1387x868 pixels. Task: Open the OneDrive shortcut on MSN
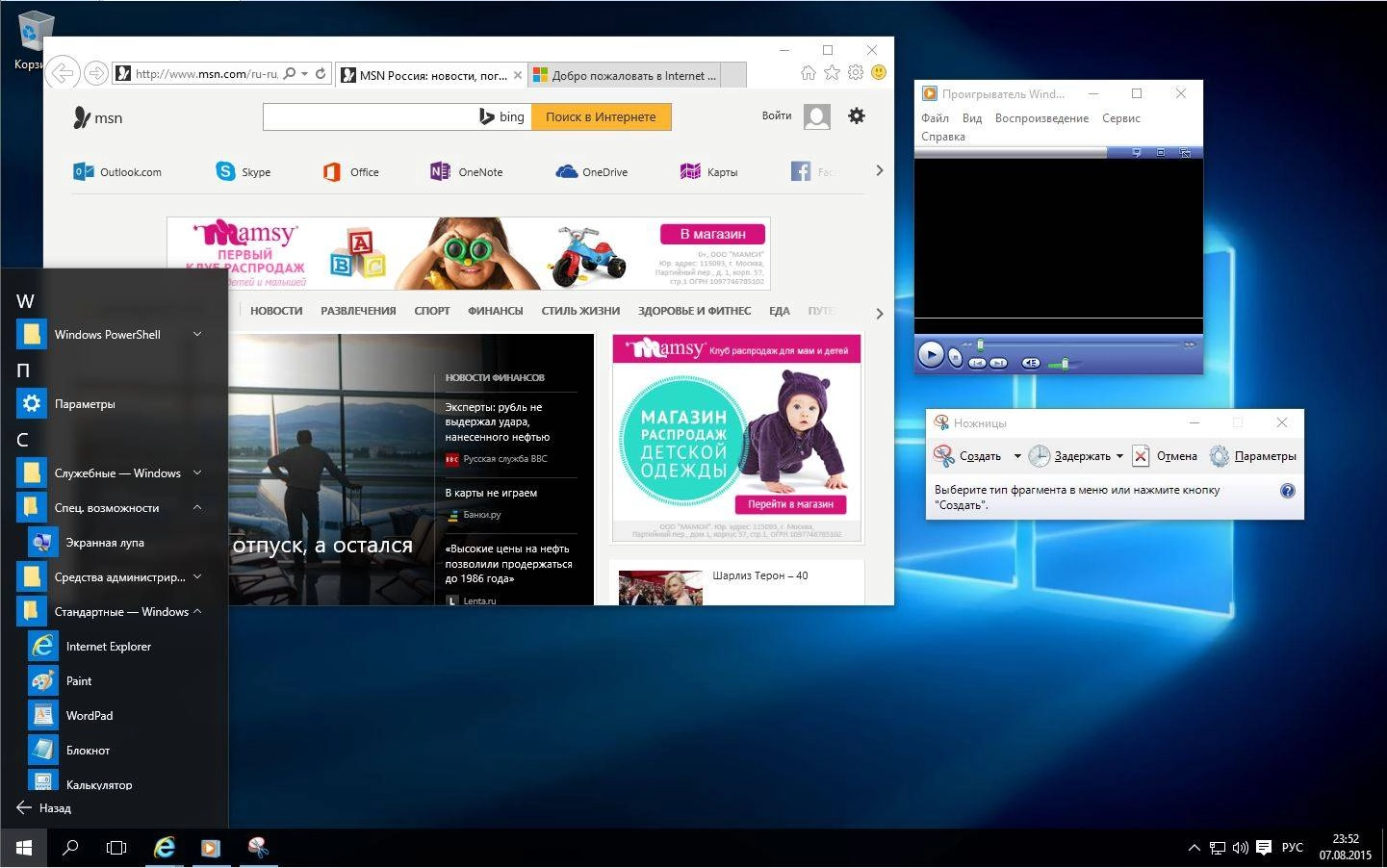click(592, 172)
